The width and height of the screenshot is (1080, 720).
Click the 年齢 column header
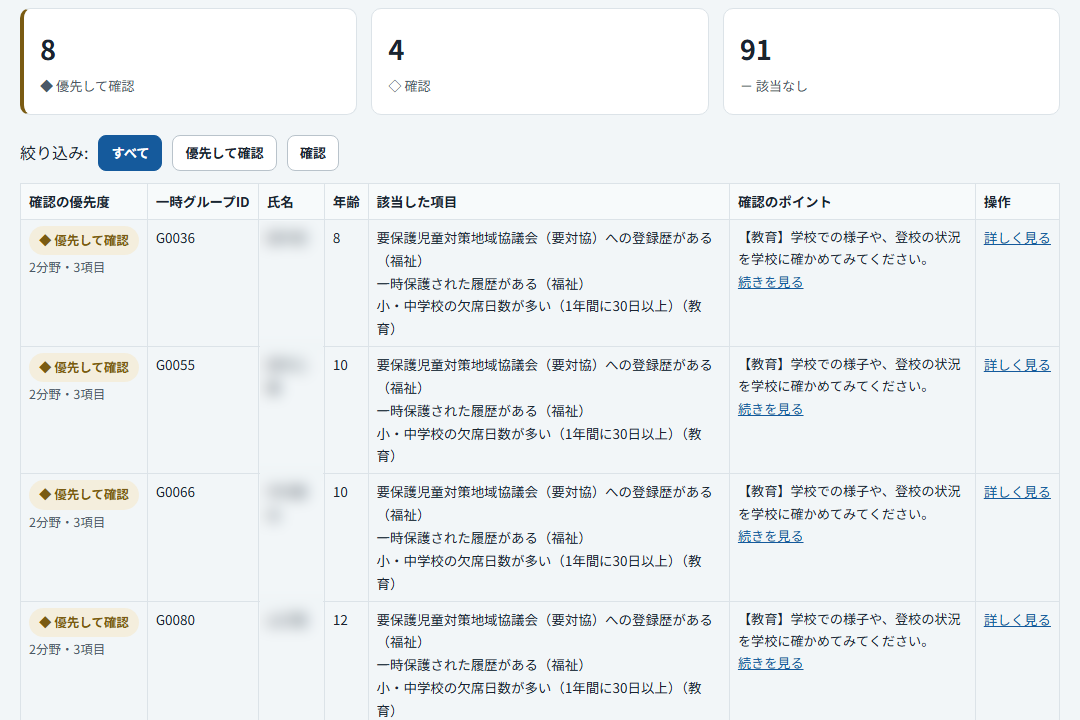point(346,202)
